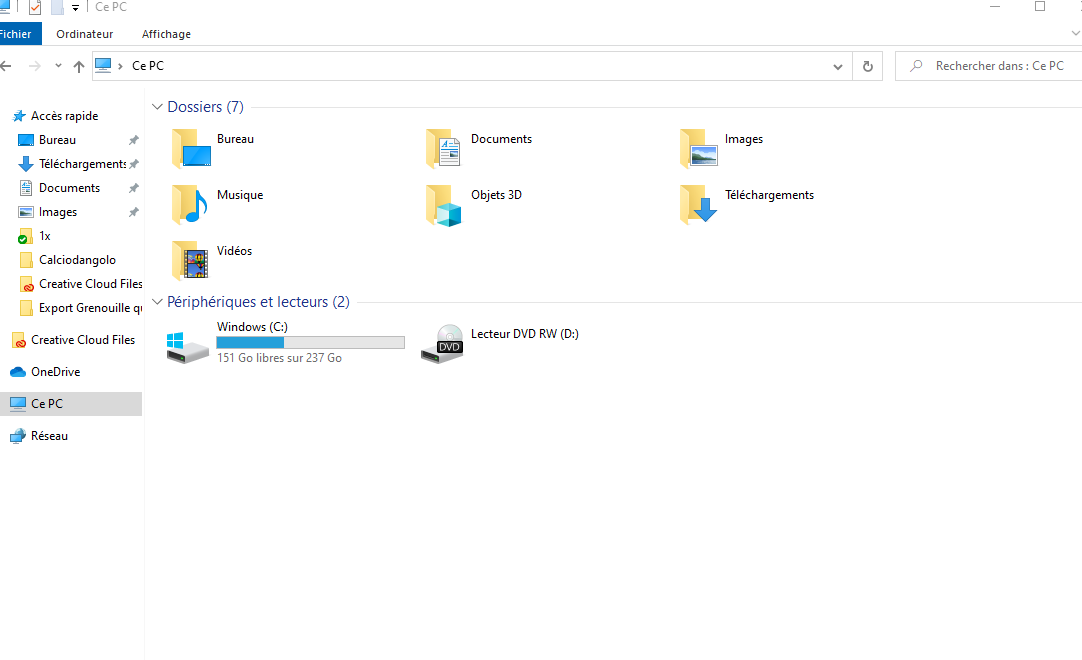The width and height of the screenshot is (1082, 660).
Task: Open the Windows (C:) drive icon
Action: click(188, 343)
